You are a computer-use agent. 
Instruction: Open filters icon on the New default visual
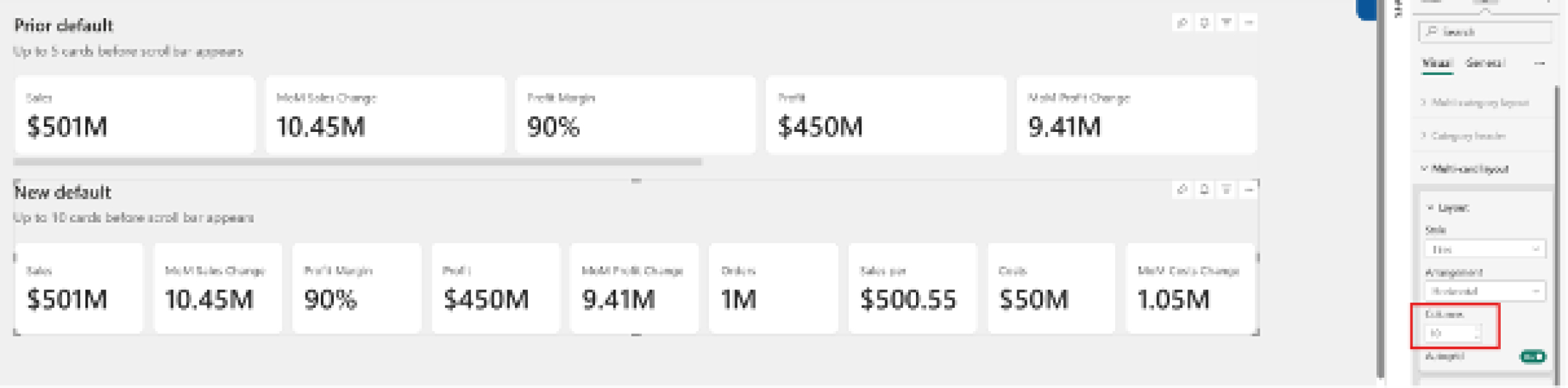1226,190
